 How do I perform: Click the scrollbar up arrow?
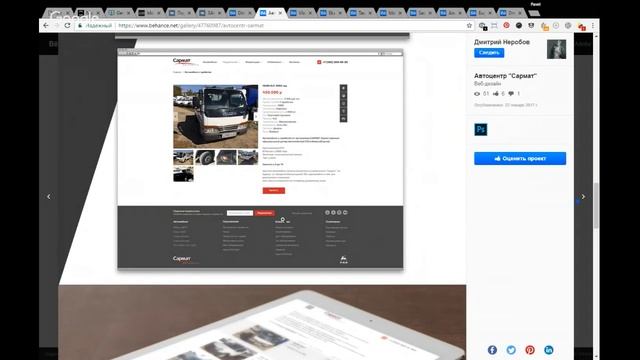point(596,36)
